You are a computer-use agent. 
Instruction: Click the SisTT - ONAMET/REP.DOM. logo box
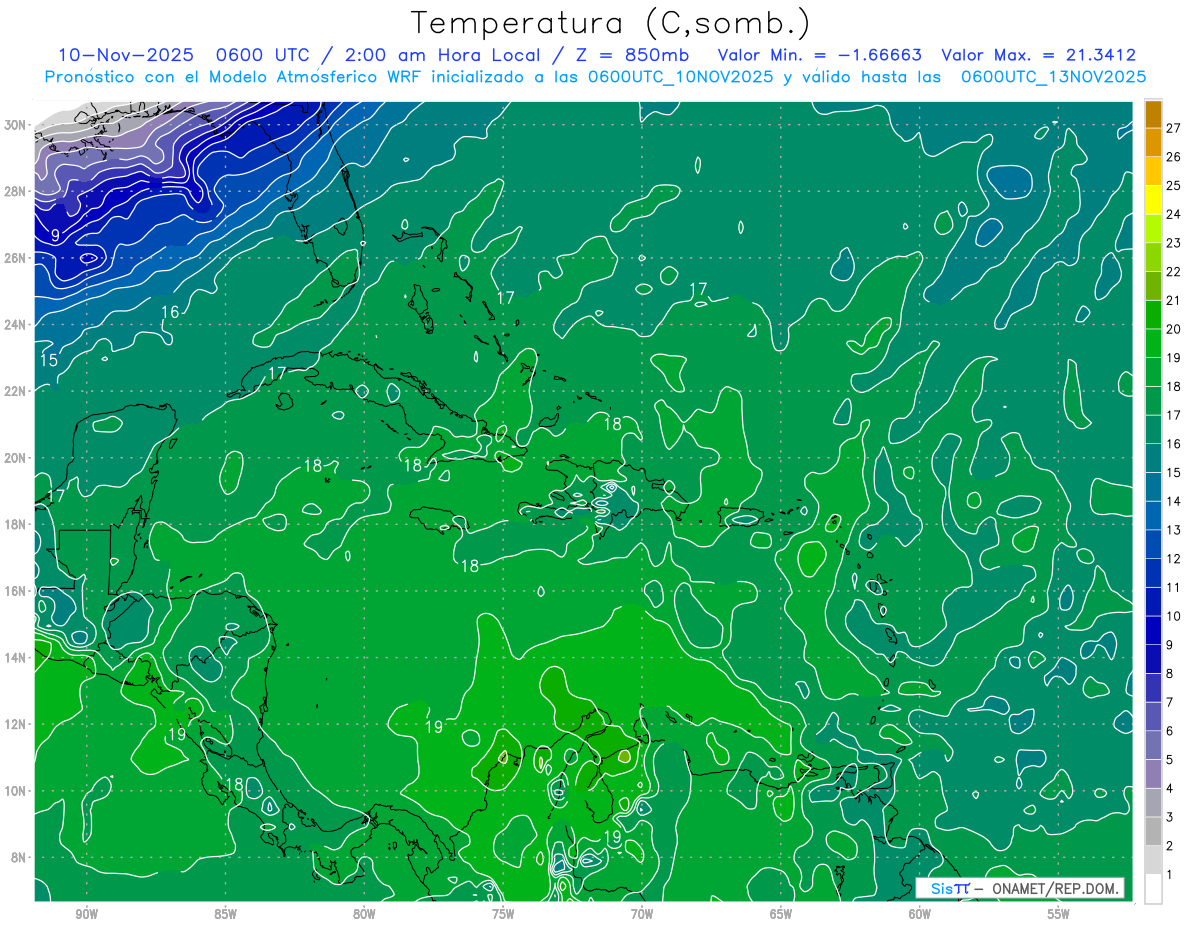(x=1020, y=888)
